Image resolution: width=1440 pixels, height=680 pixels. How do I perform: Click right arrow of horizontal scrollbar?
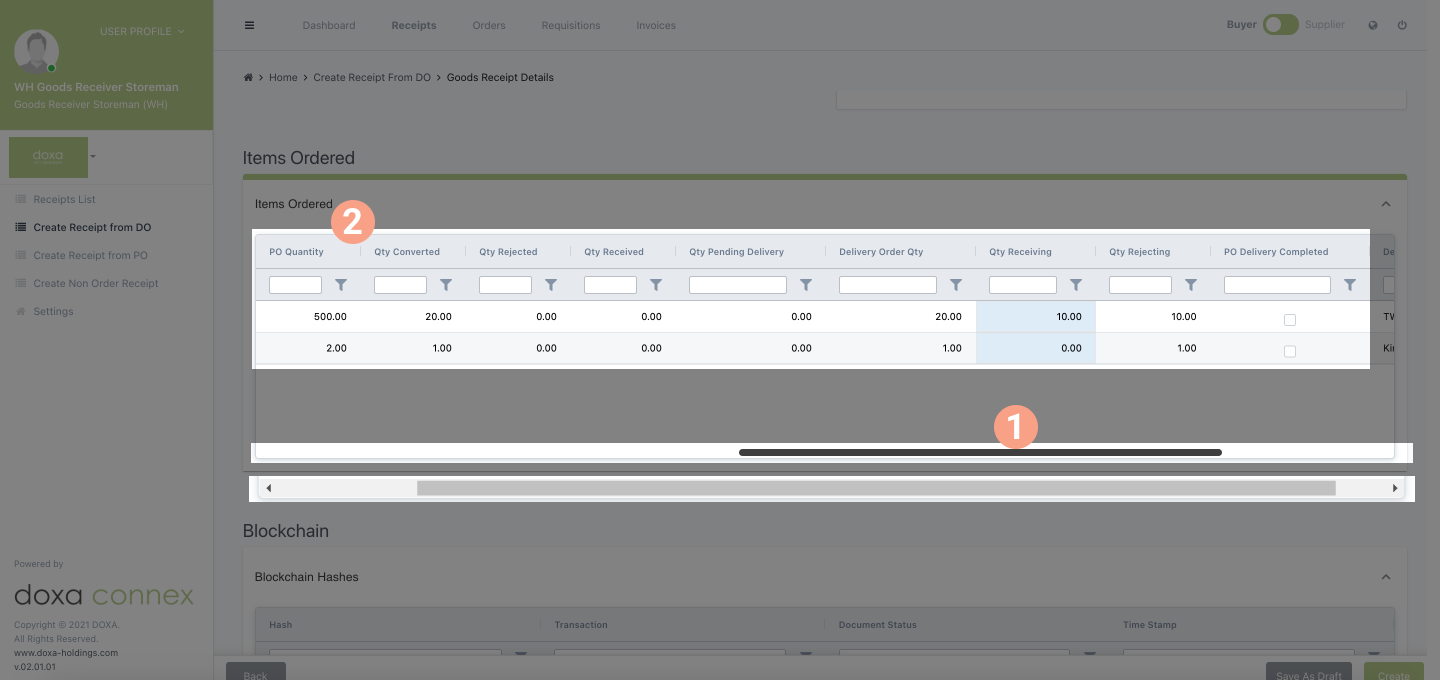[x=1395, y=488]
